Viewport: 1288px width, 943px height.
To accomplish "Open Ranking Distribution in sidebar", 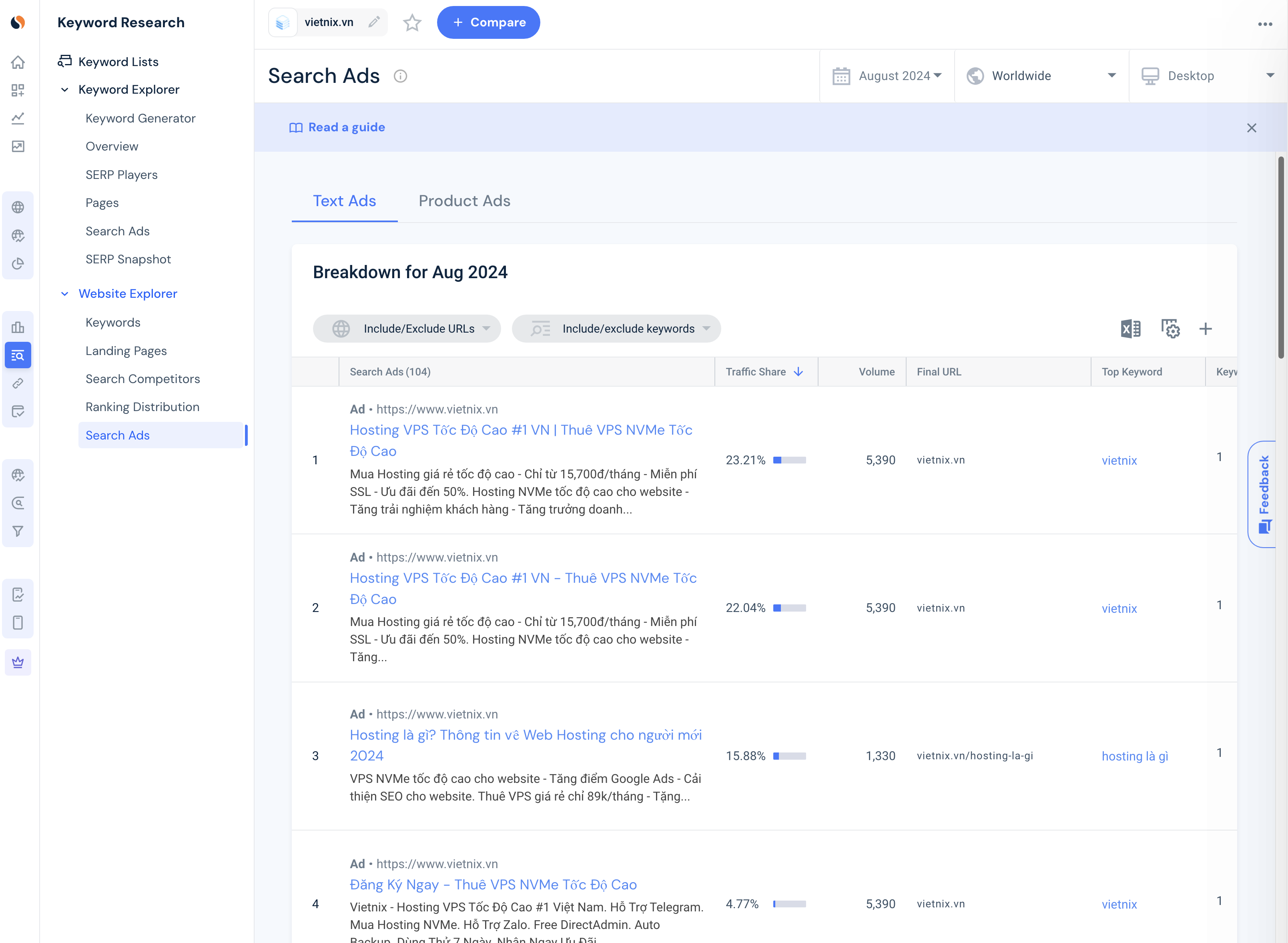I will point(142,407).
